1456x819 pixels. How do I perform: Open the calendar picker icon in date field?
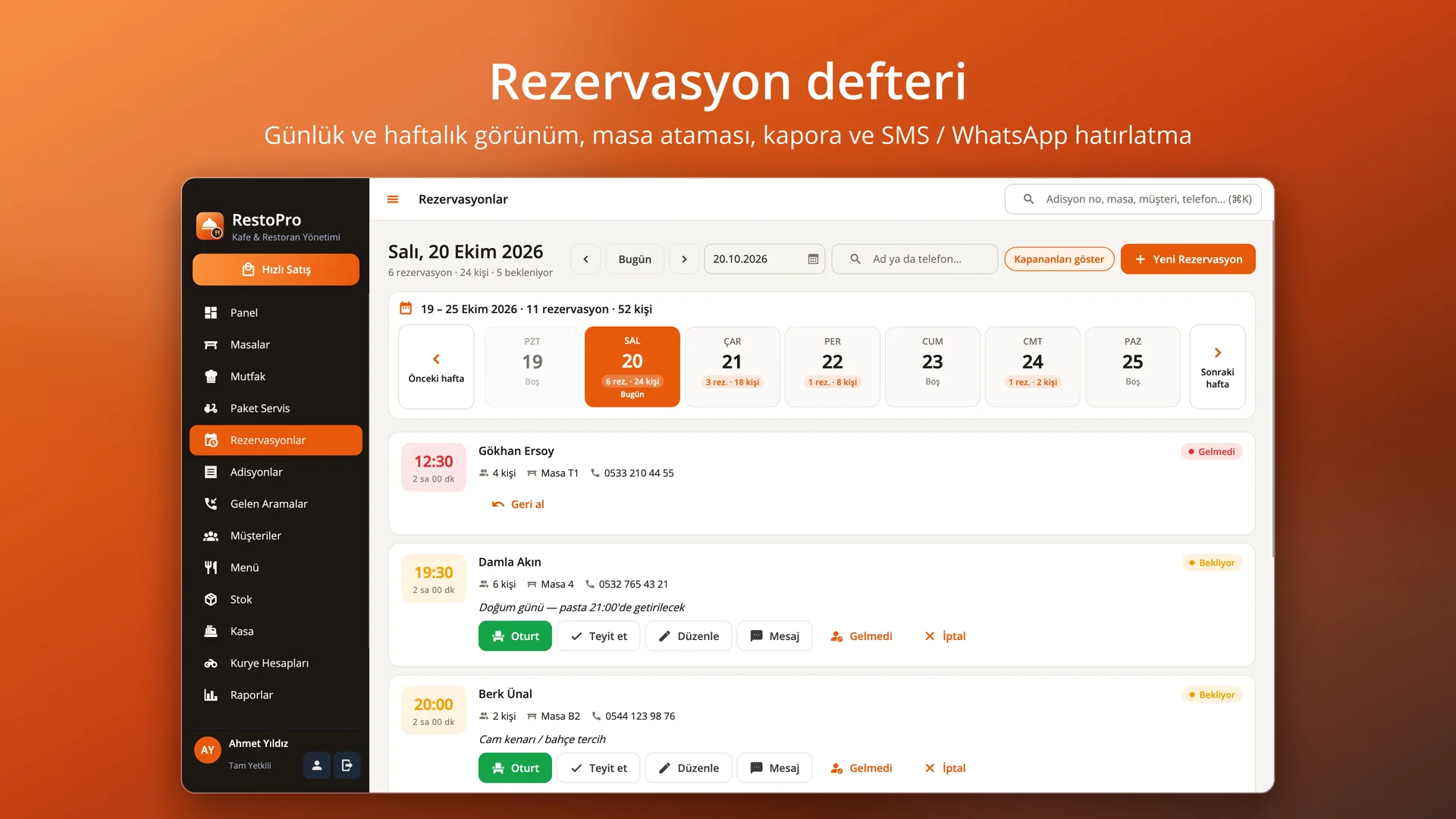813,259
